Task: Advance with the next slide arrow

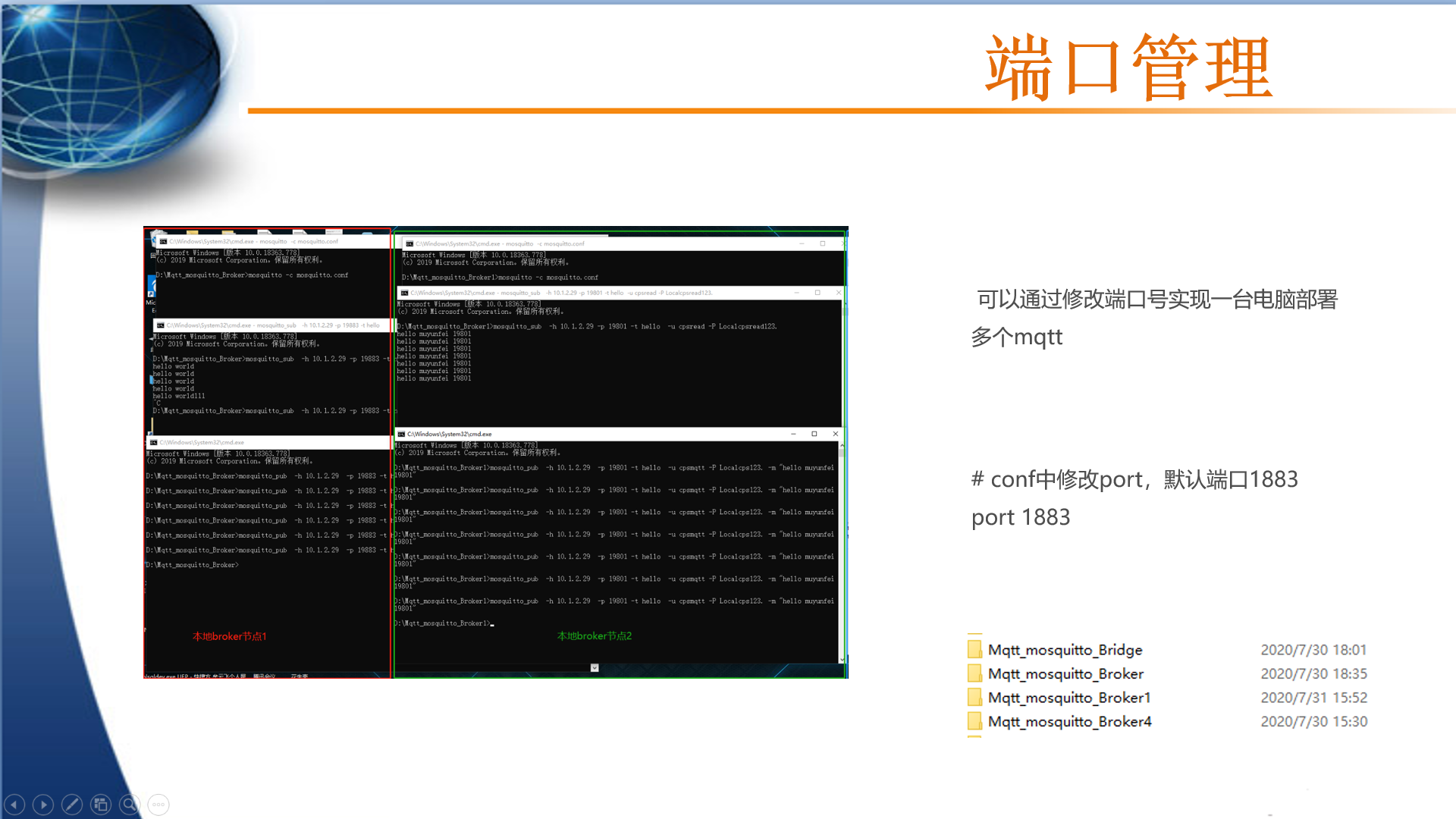Action: (x=43, y=805)
